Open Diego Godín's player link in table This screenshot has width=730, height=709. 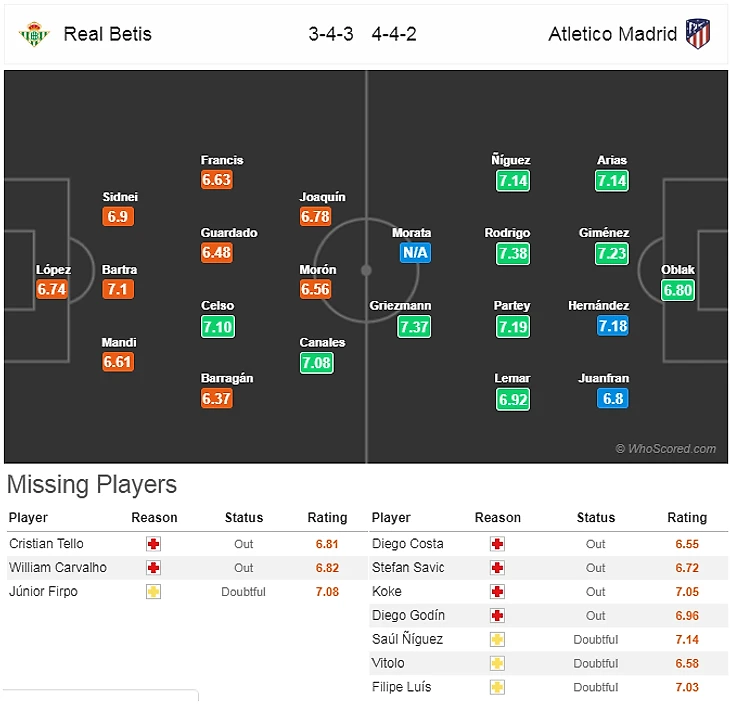pos(408,616)
